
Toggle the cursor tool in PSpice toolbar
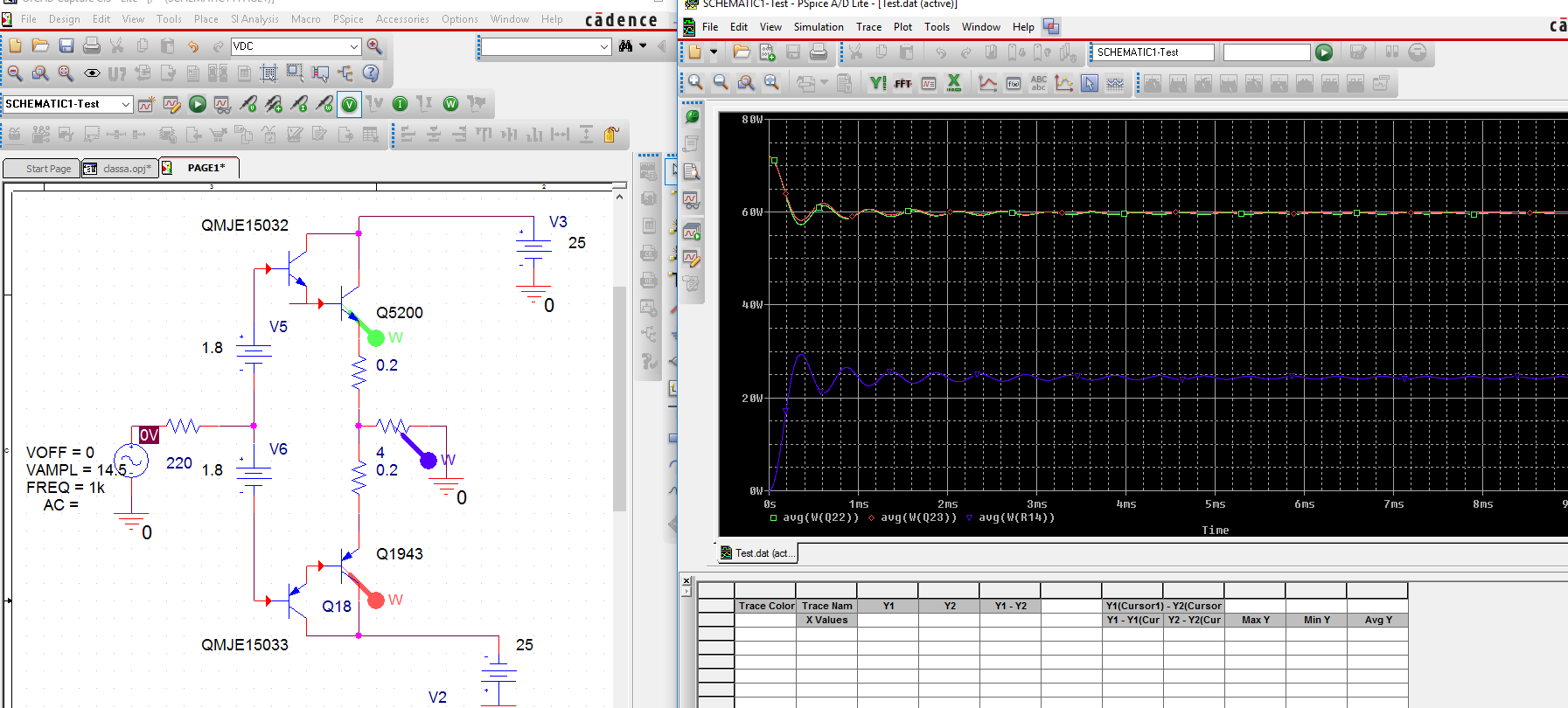pyautogui.click(x=1090, y=83)
